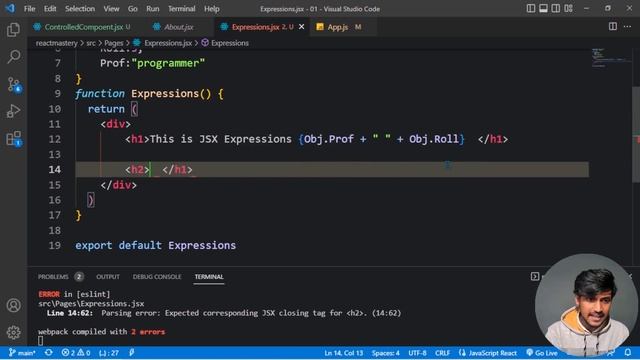Open the Run menu
Image resolution: width=640 pixels, height=360 pixels.
click(153, 9)
